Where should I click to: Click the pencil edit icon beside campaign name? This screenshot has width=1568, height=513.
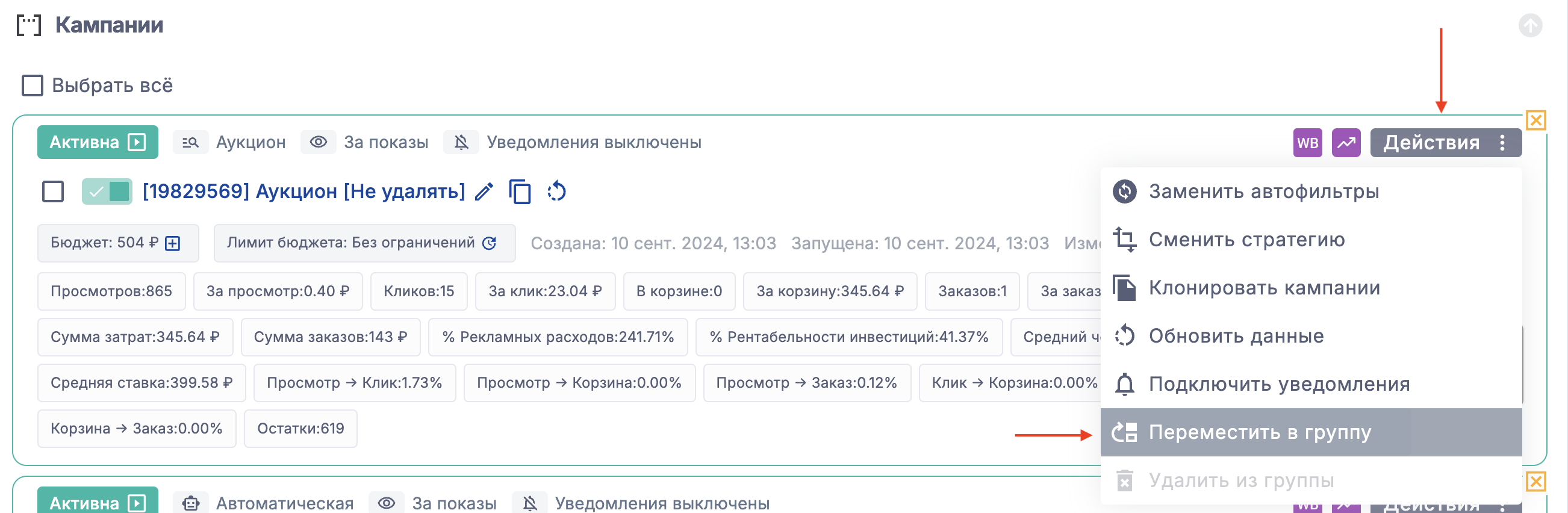484,192
